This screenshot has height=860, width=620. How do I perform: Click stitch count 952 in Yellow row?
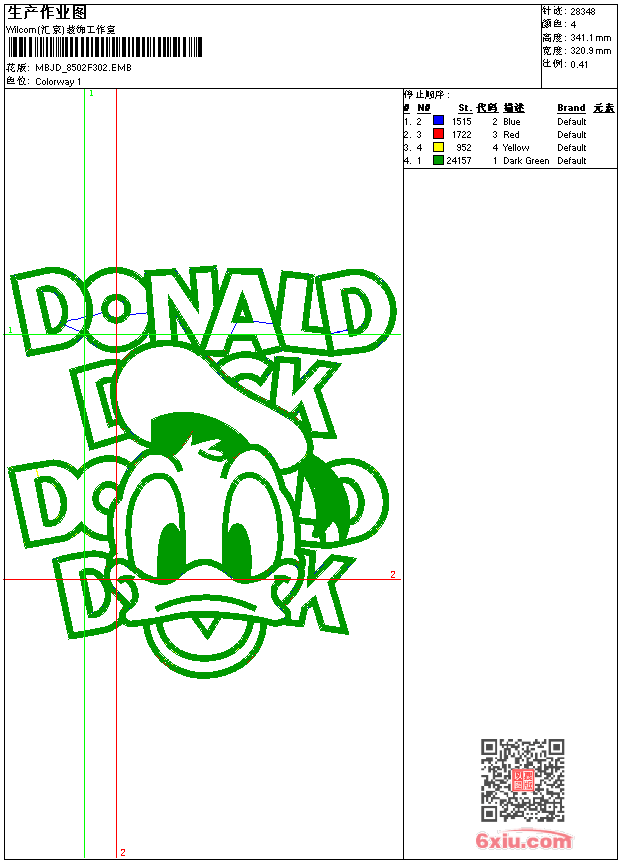tap(464, 148)
